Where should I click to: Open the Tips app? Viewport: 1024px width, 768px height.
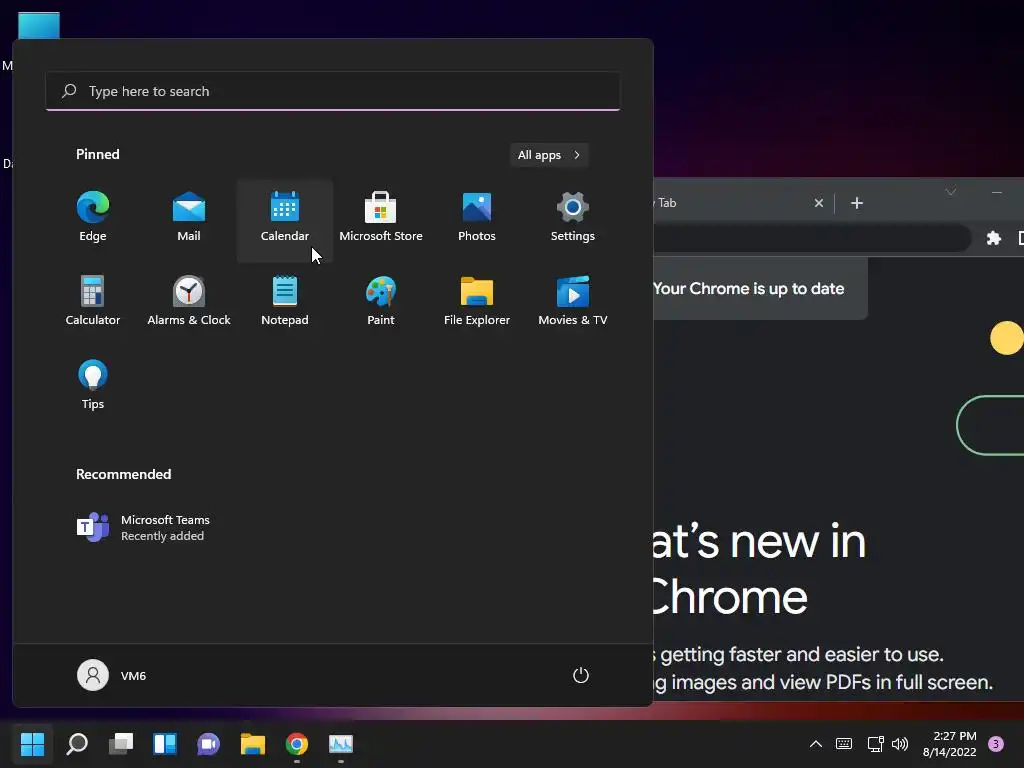(93, 385)
